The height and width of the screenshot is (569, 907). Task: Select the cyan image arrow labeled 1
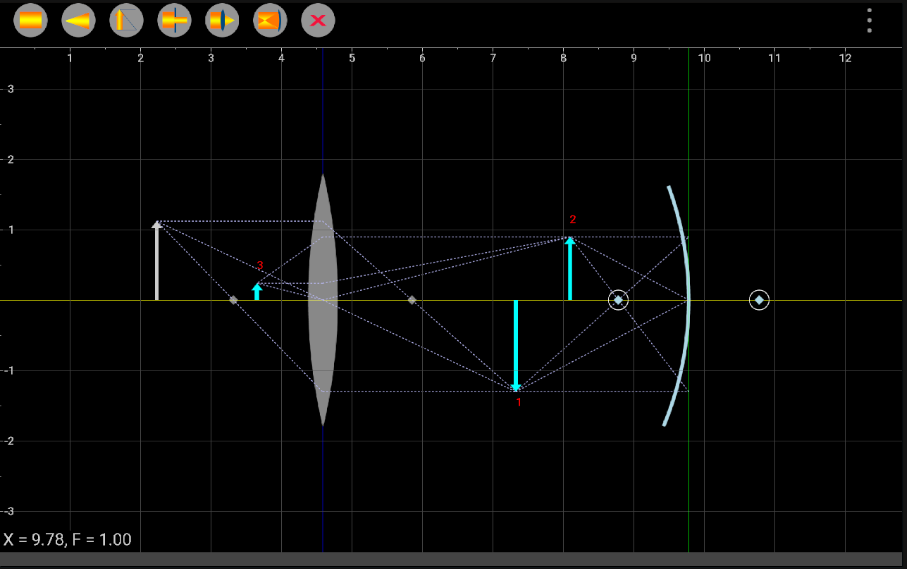click(516, 345)
